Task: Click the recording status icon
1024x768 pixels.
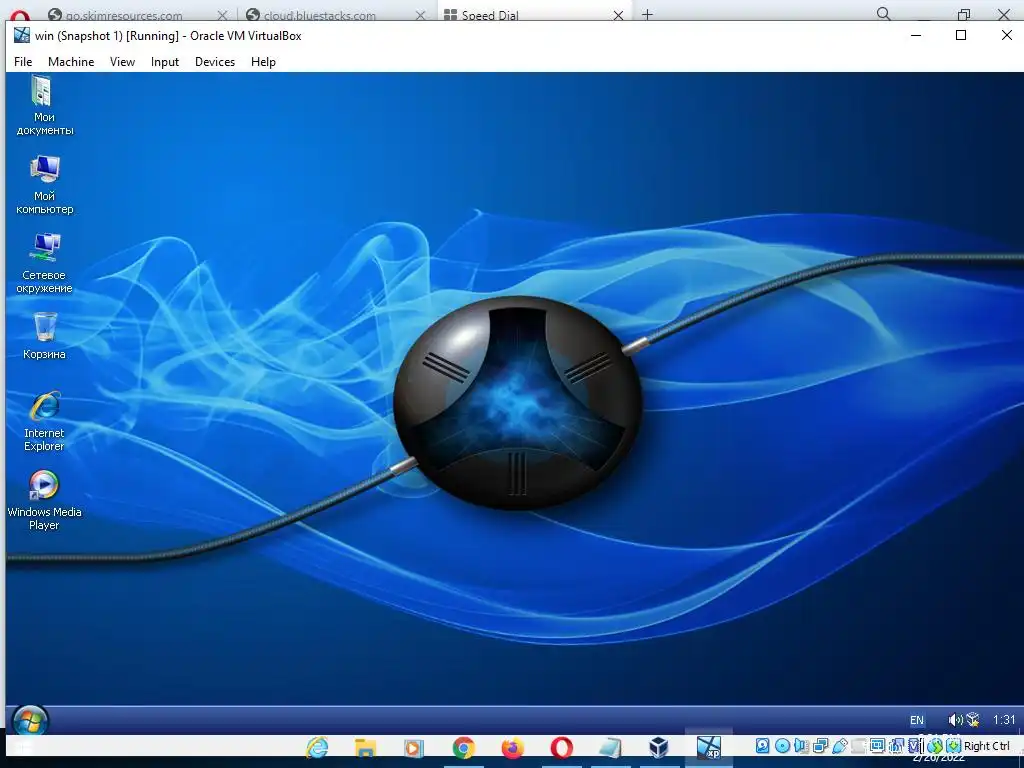Action: pyautogui.click(x=896, y=746)
